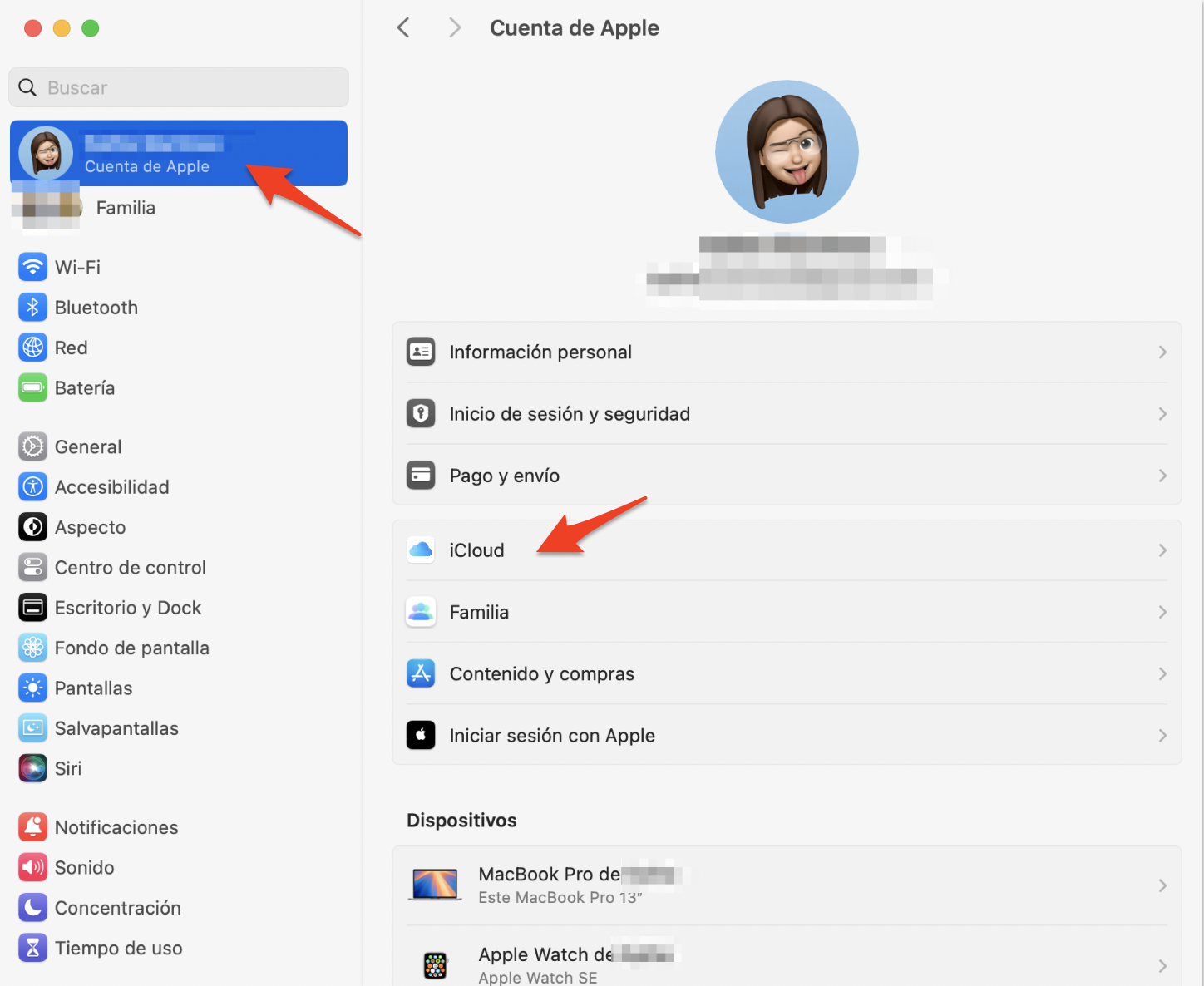This screenshot has width=1204, height=986.
Task: Click the green zoom window button
Action: pos(91,28)
